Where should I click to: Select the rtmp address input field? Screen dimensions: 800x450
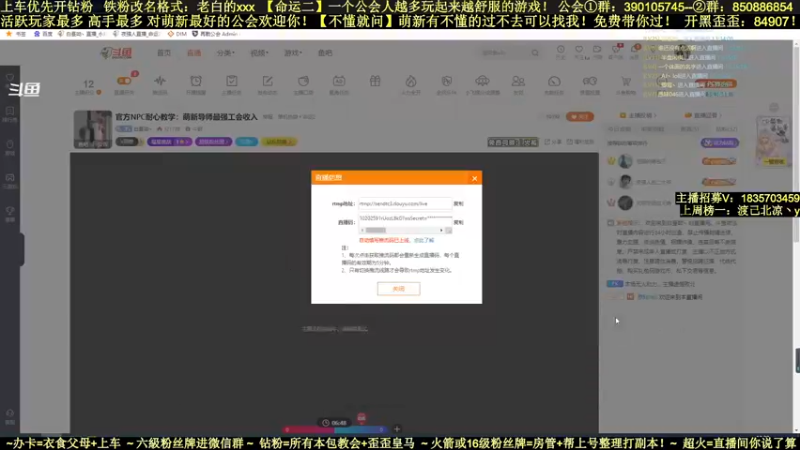[x=405, y=204]
